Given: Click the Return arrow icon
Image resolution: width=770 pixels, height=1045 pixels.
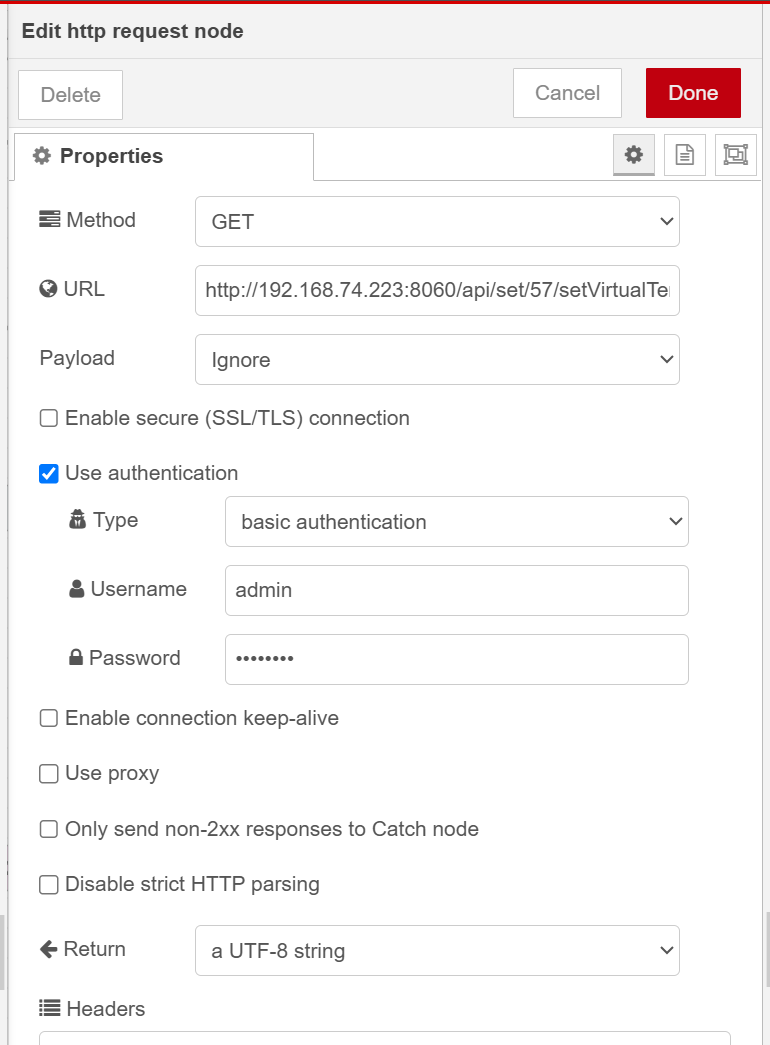Looking at the screenshot, I should (49, 949).
